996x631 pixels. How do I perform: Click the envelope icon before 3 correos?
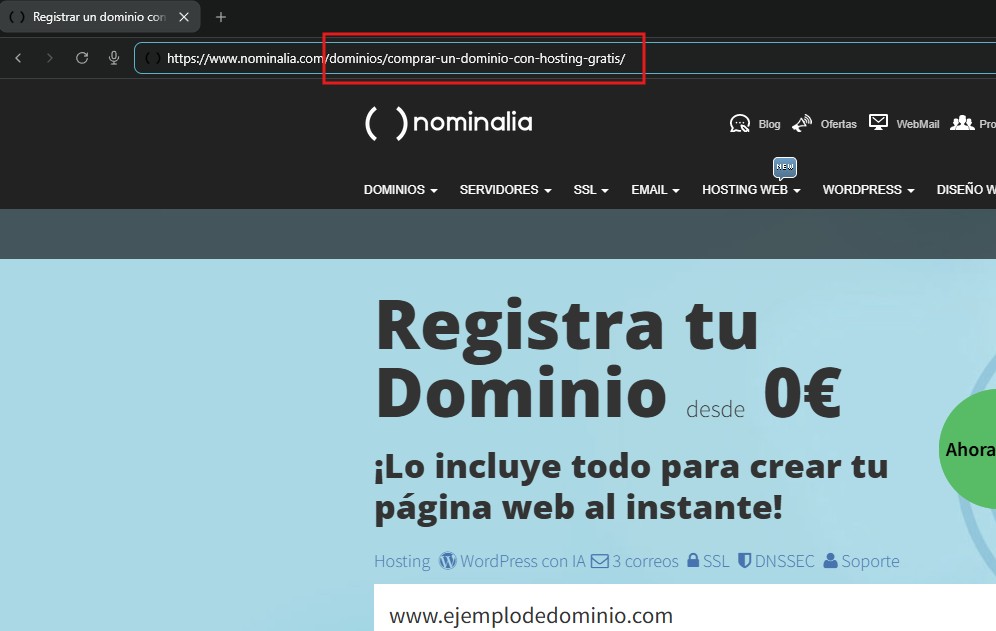pos(599,561)
